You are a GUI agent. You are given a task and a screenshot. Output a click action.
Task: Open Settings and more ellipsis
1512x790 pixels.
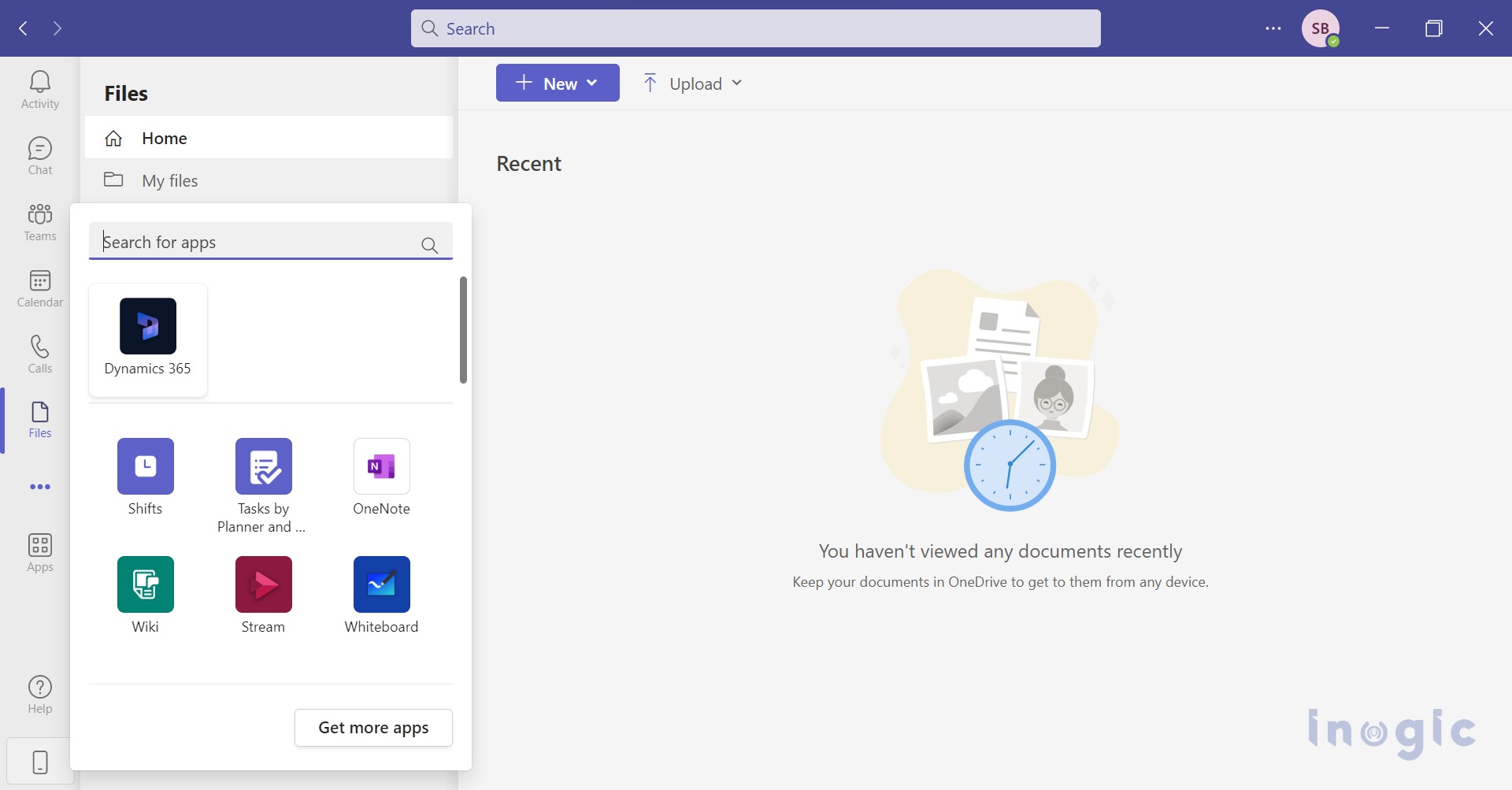(1273, 28)
